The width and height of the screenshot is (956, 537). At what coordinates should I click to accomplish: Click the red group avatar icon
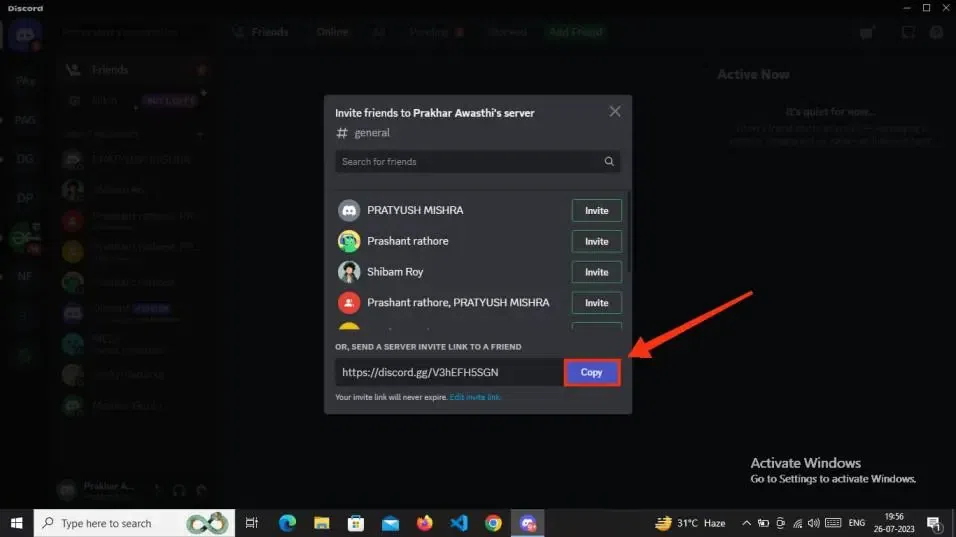pyautogui.click(x=349, y=303)
